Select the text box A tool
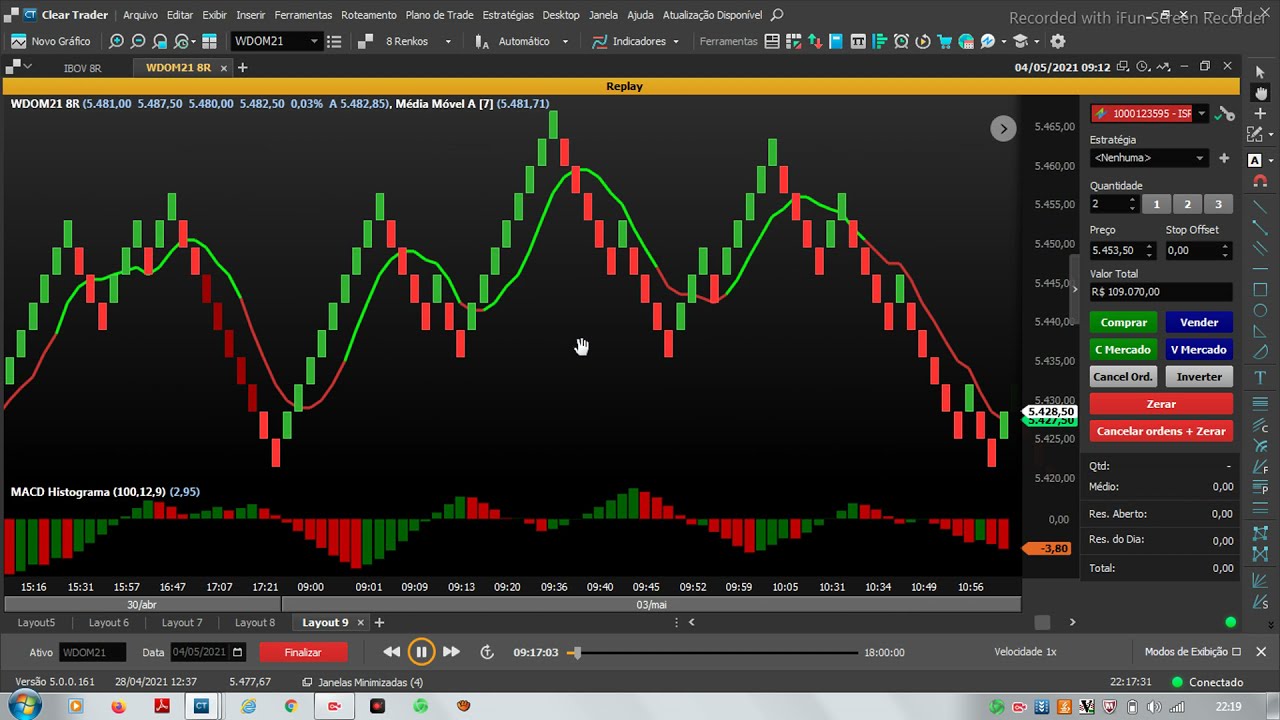 click(1255, 160)
